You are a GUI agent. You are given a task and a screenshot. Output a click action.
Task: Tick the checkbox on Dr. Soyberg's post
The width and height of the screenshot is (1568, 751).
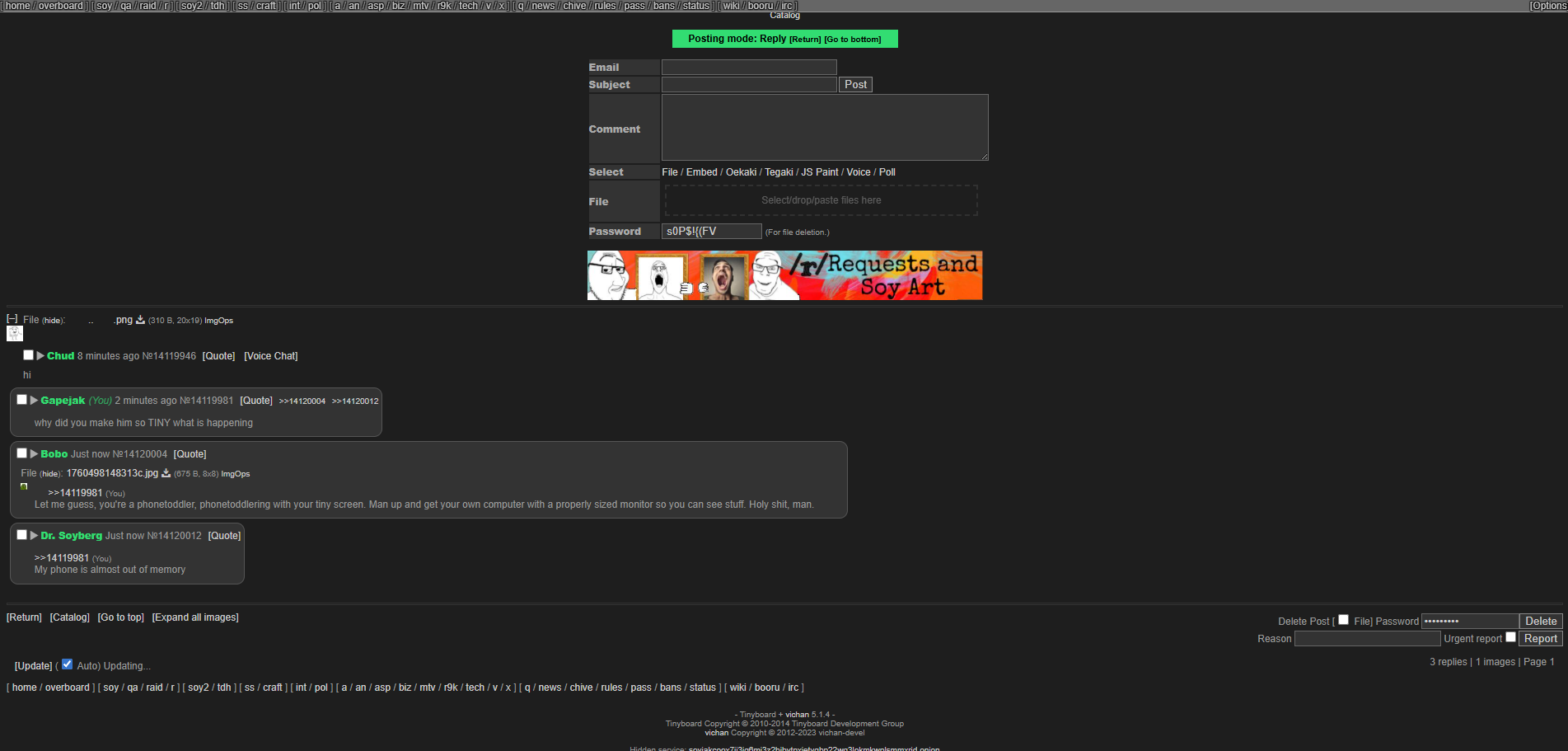point(22,535)
